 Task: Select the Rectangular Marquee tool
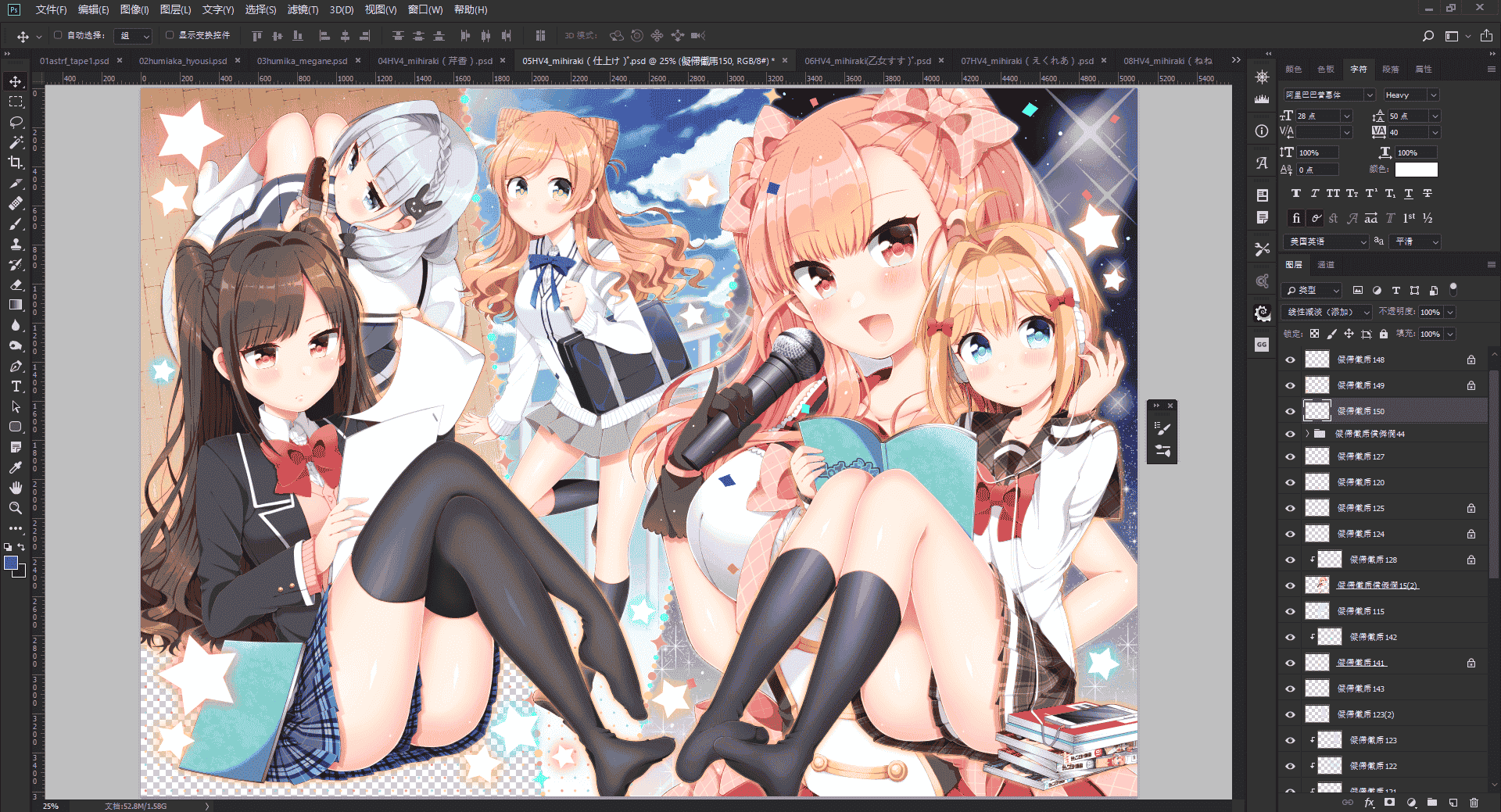tap(16, 102)
